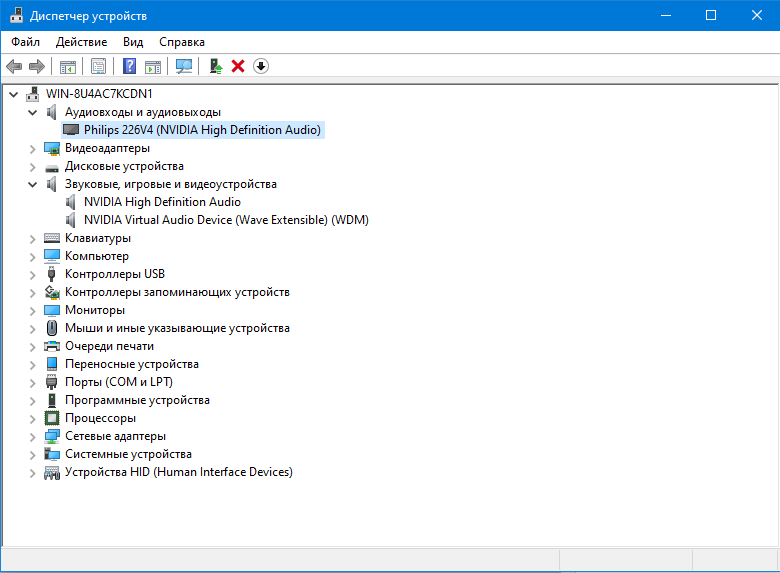
Task: Select the Мониторы category label
Action: tap(95, 310)
